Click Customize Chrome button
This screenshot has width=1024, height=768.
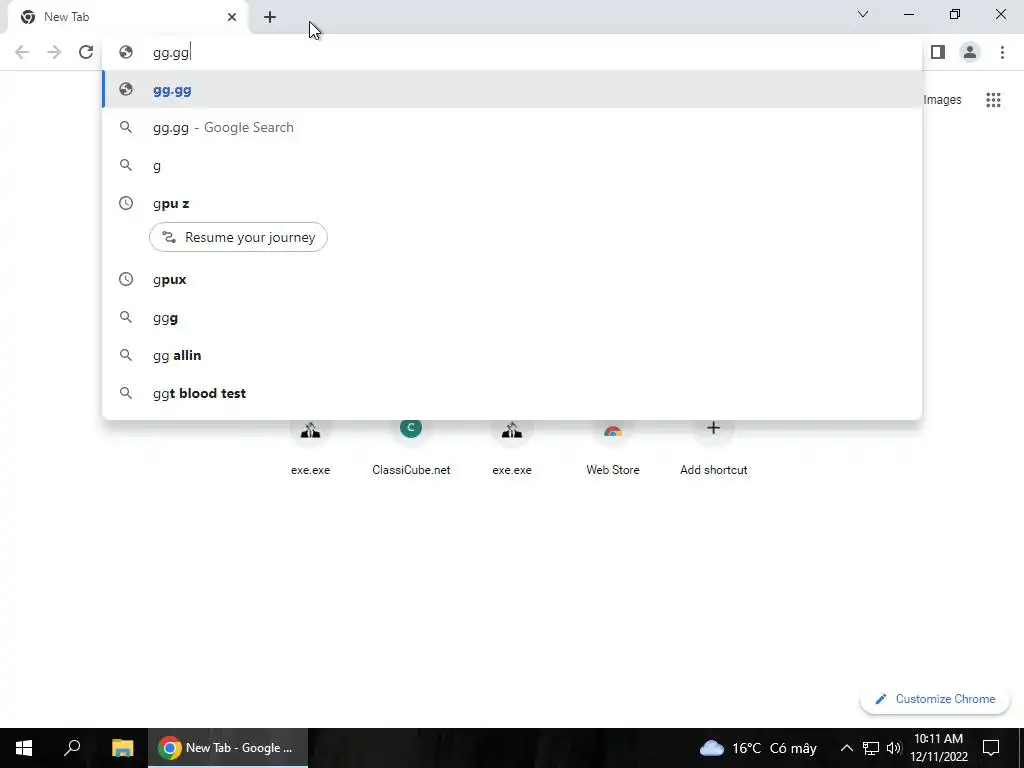tap(935, 699)
